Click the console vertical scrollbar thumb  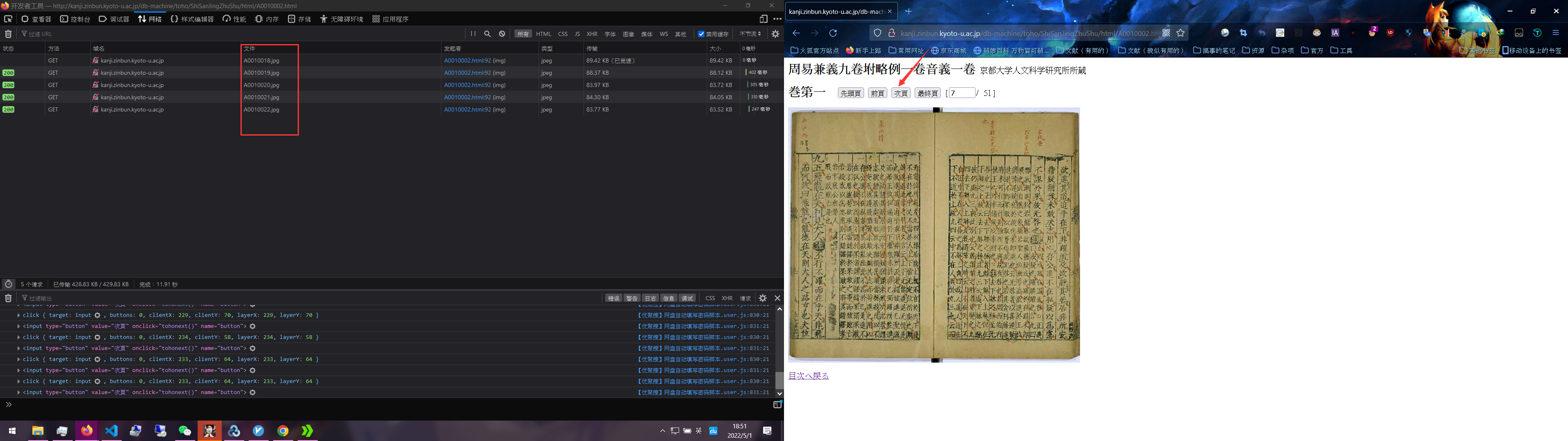click(x=779, y=380)
